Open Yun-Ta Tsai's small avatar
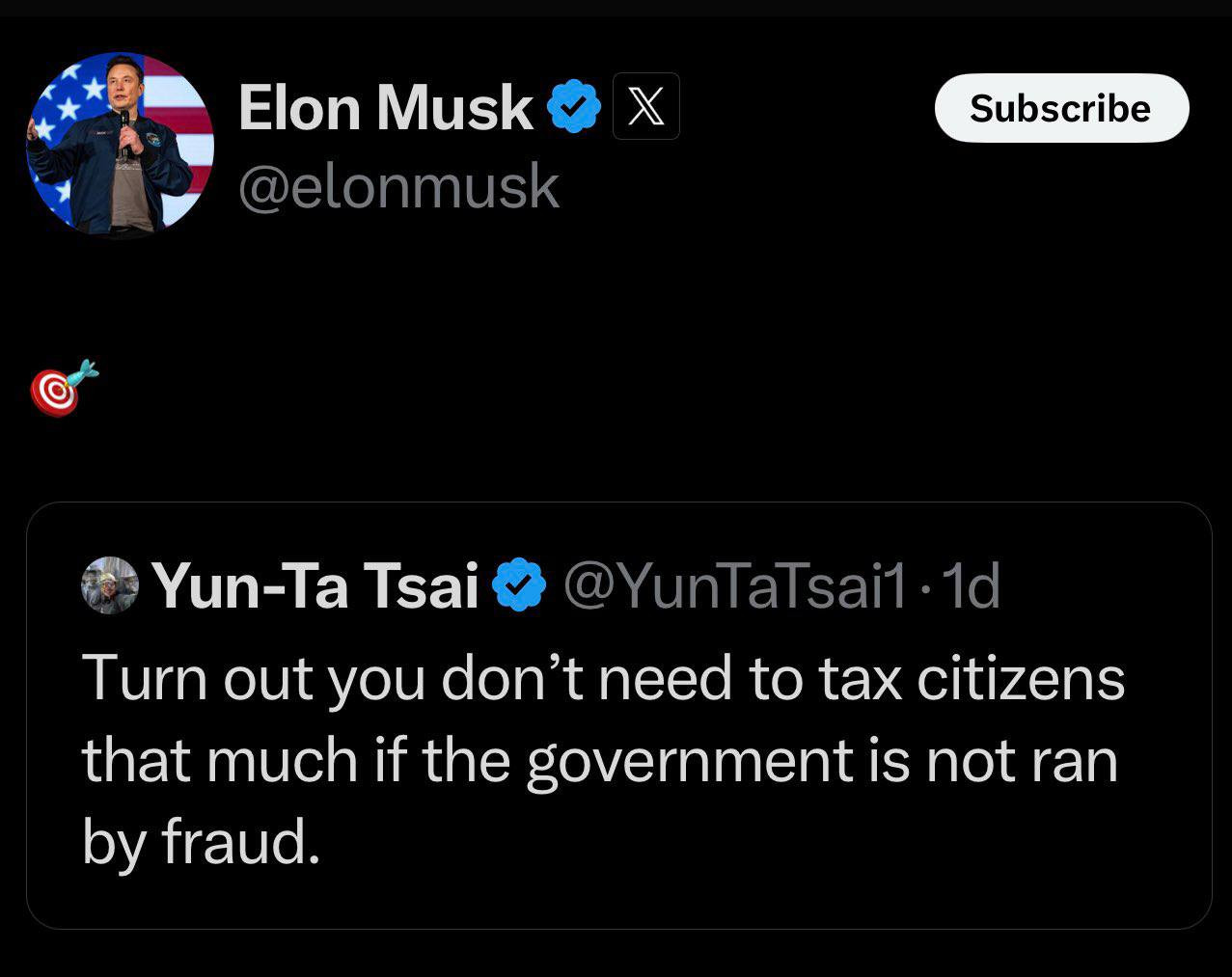 pos(110,585)
